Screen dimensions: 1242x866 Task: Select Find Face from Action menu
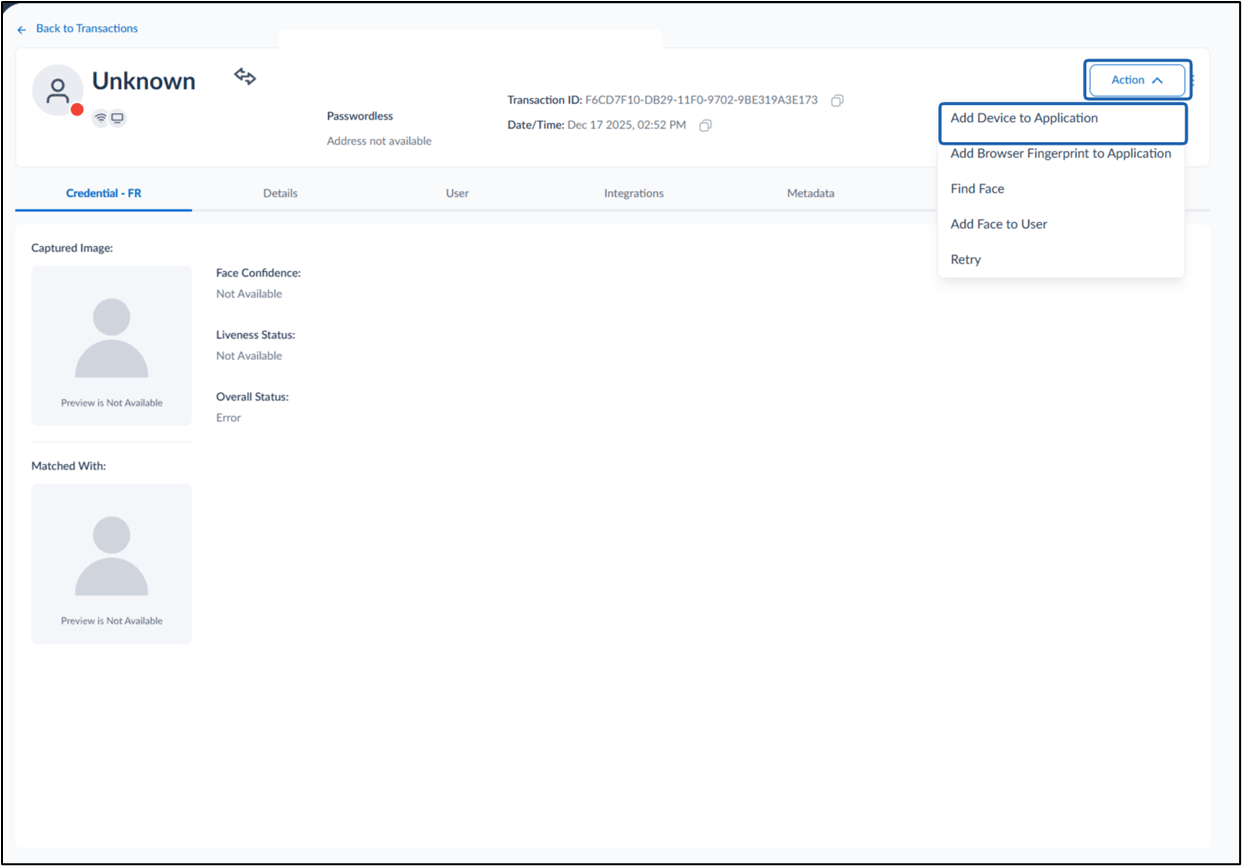(x=1061, y=189)
